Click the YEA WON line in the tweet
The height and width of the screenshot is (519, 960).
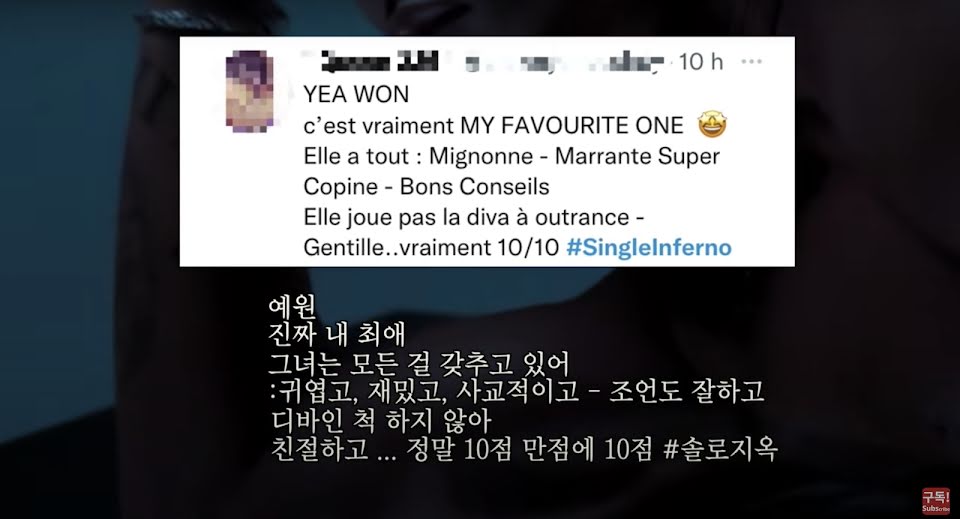tap(356, 94)
